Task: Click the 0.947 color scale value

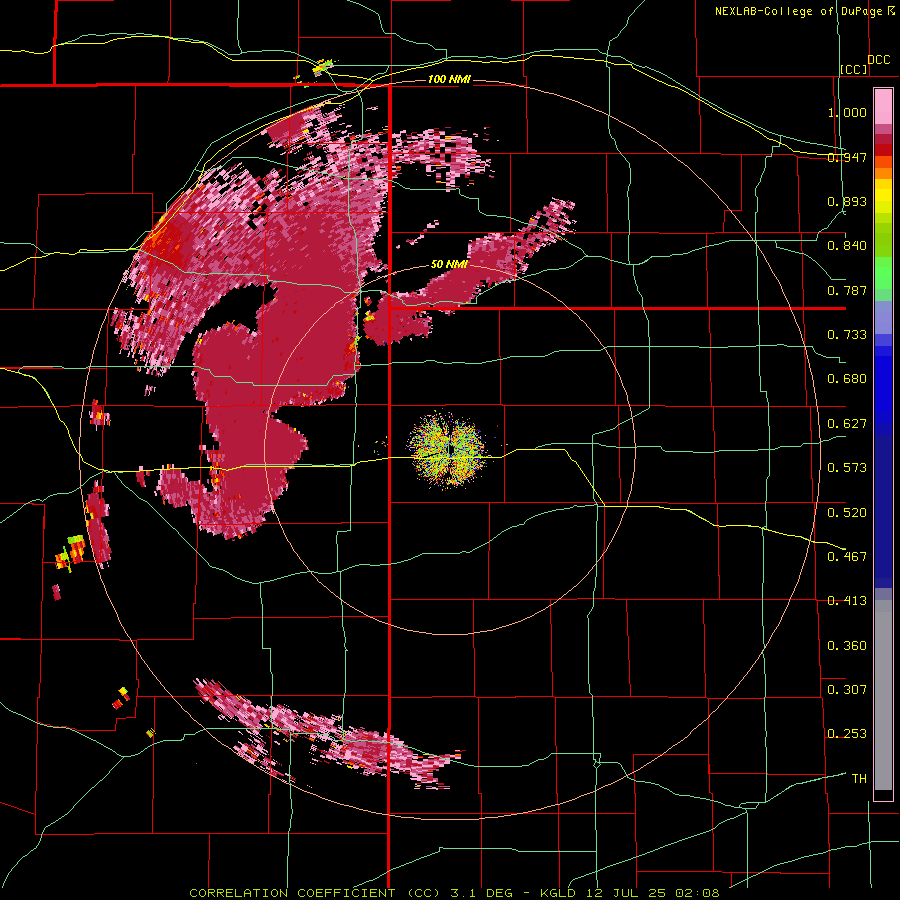Action: pyautogui.click(x=847, y=157)
